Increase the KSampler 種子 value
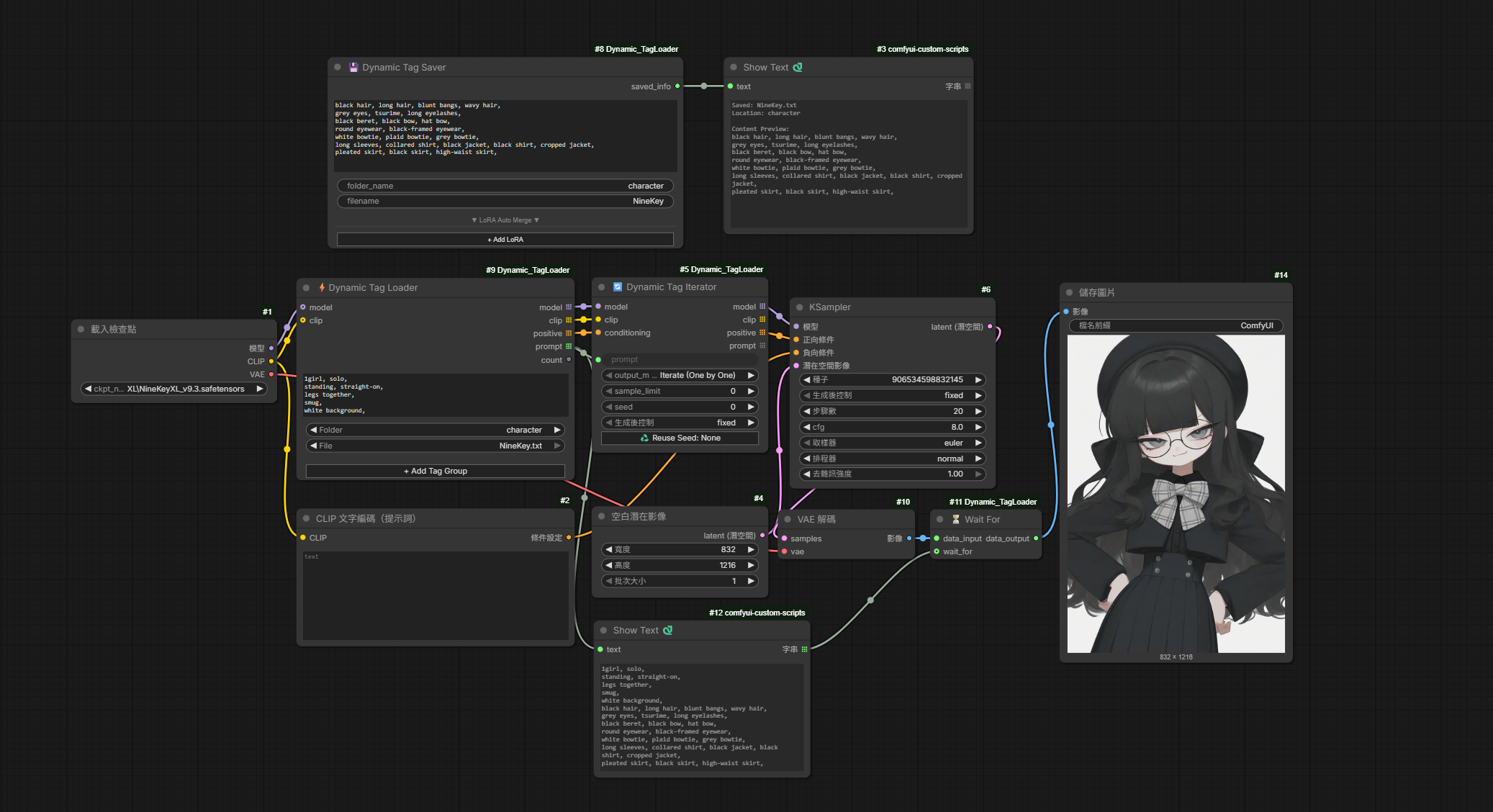The image size is (1493, 812). [x=978, y=380]
